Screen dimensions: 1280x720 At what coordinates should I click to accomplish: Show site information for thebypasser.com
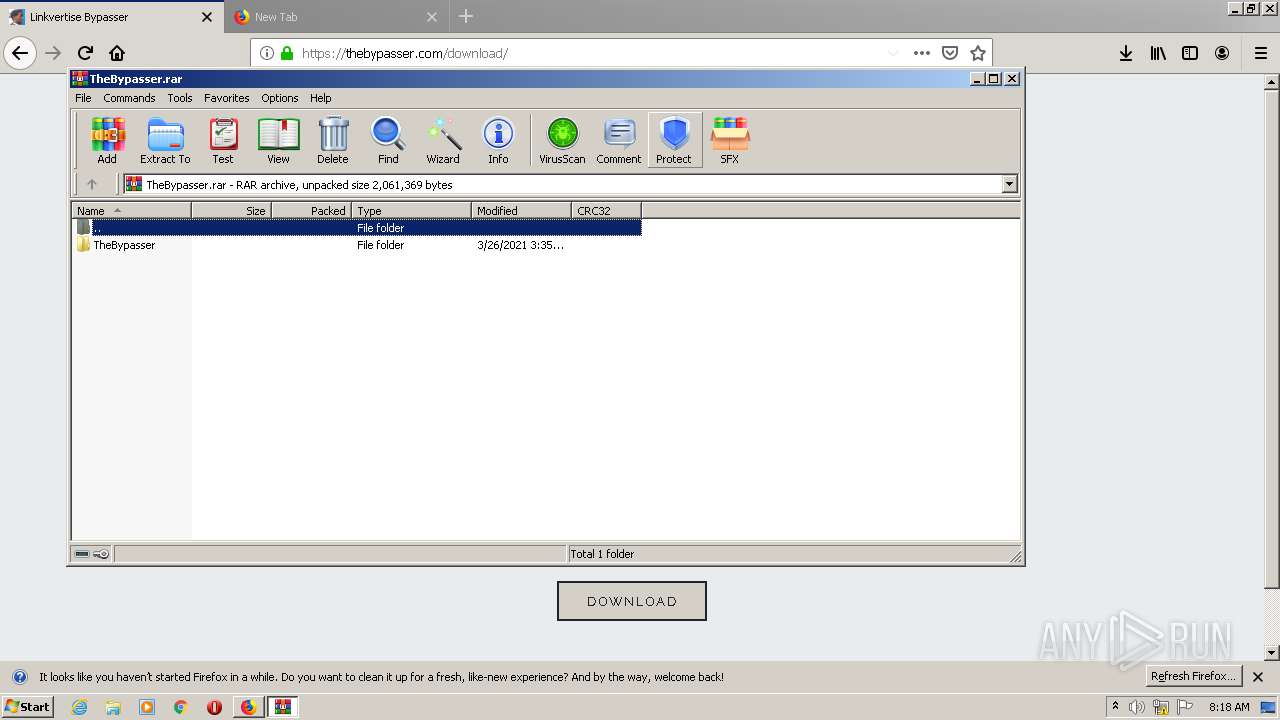coord(267,53)
